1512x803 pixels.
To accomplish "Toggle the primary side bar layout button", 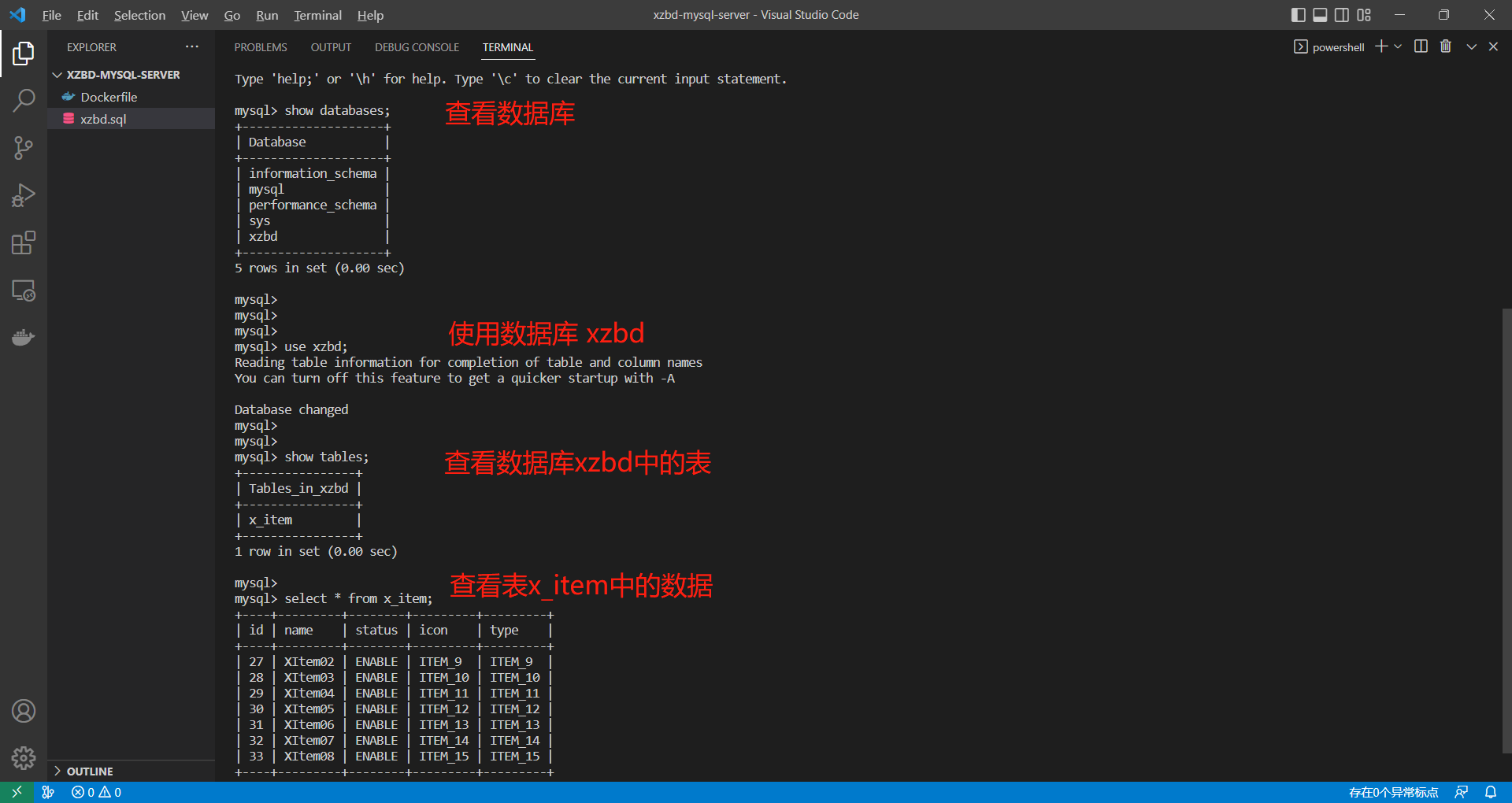I will 1298,15.
